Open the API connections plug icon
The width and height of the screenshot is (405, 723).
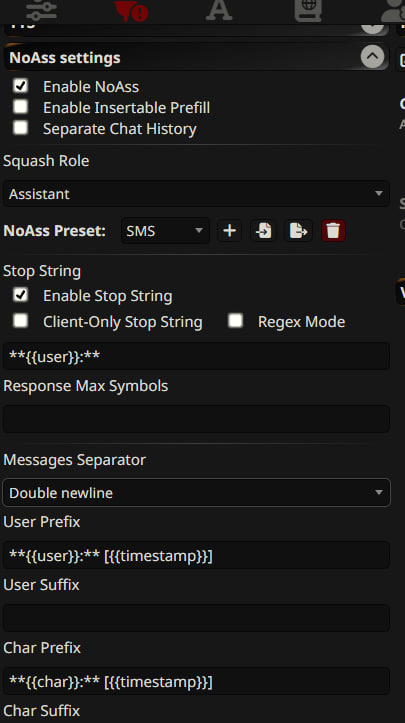(x=131, y=10)
